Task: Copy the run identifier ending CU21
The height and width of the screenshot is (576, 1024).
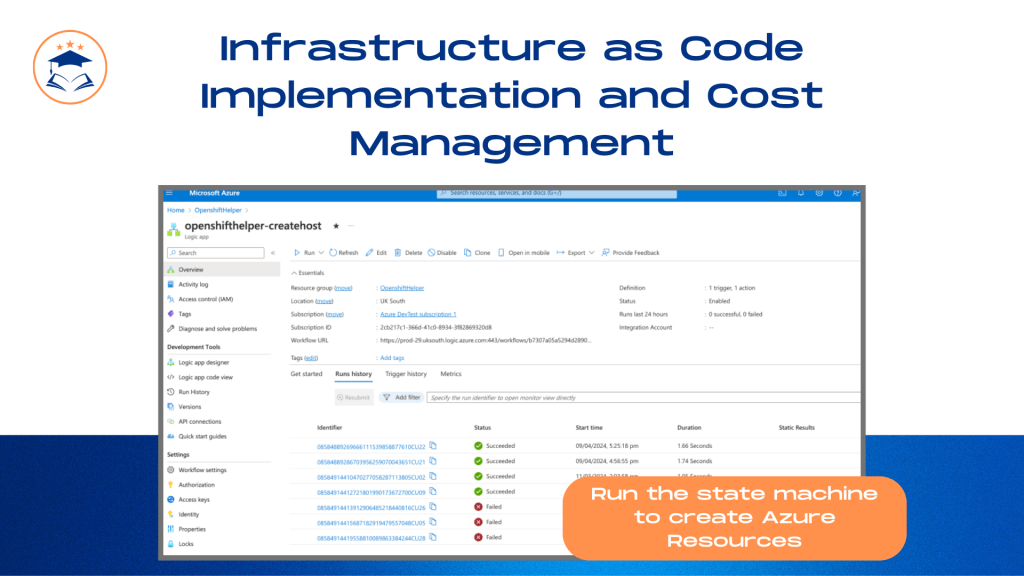Action: [433, 461]
